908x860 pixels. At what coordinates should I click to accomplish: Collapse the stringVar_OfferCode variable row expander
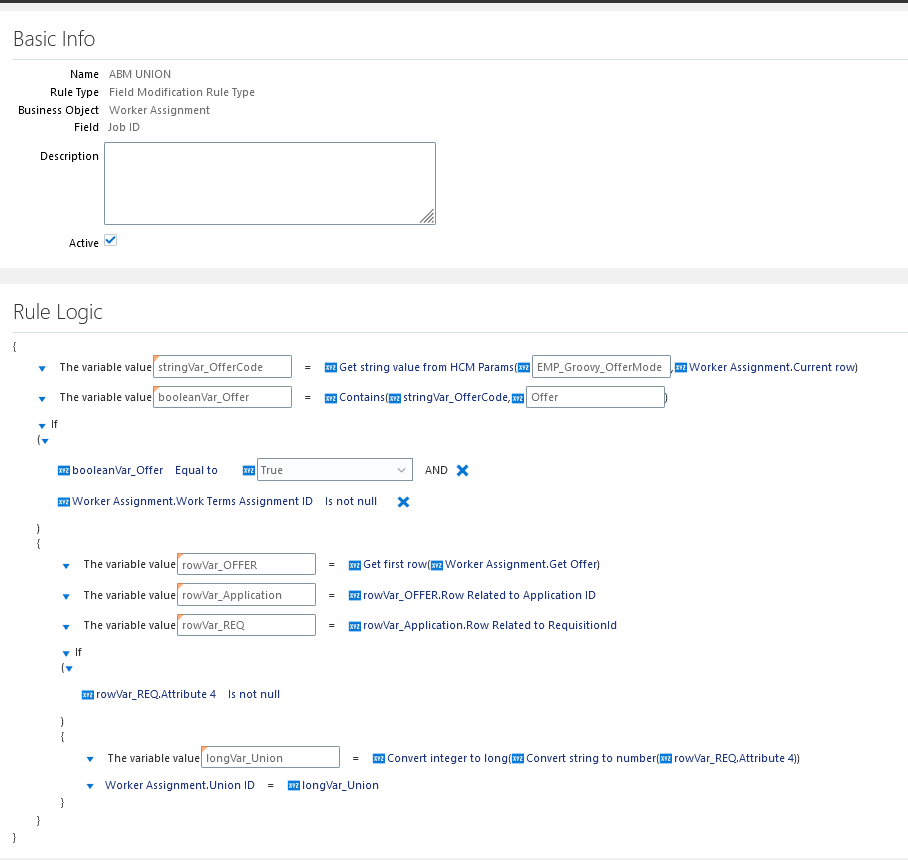coord(42,368)
